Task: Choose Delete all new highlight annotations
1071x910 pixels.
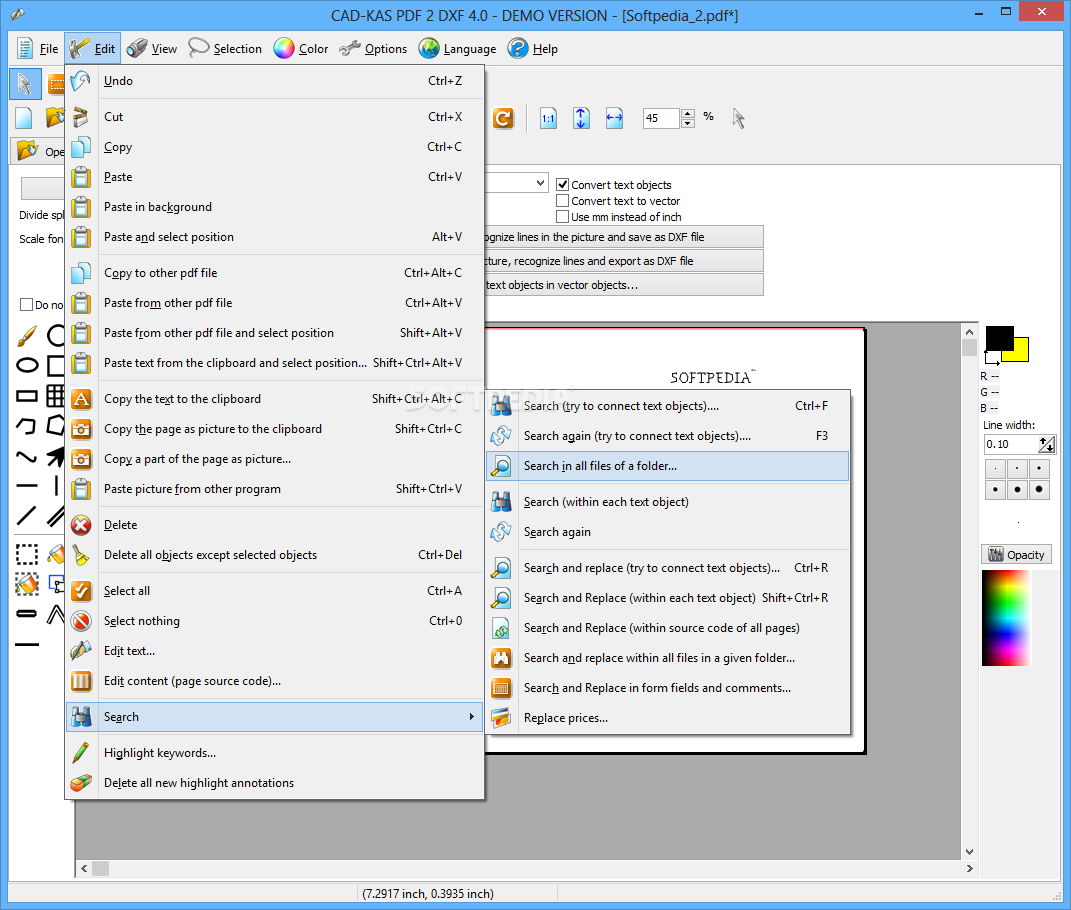Action: 275,783
